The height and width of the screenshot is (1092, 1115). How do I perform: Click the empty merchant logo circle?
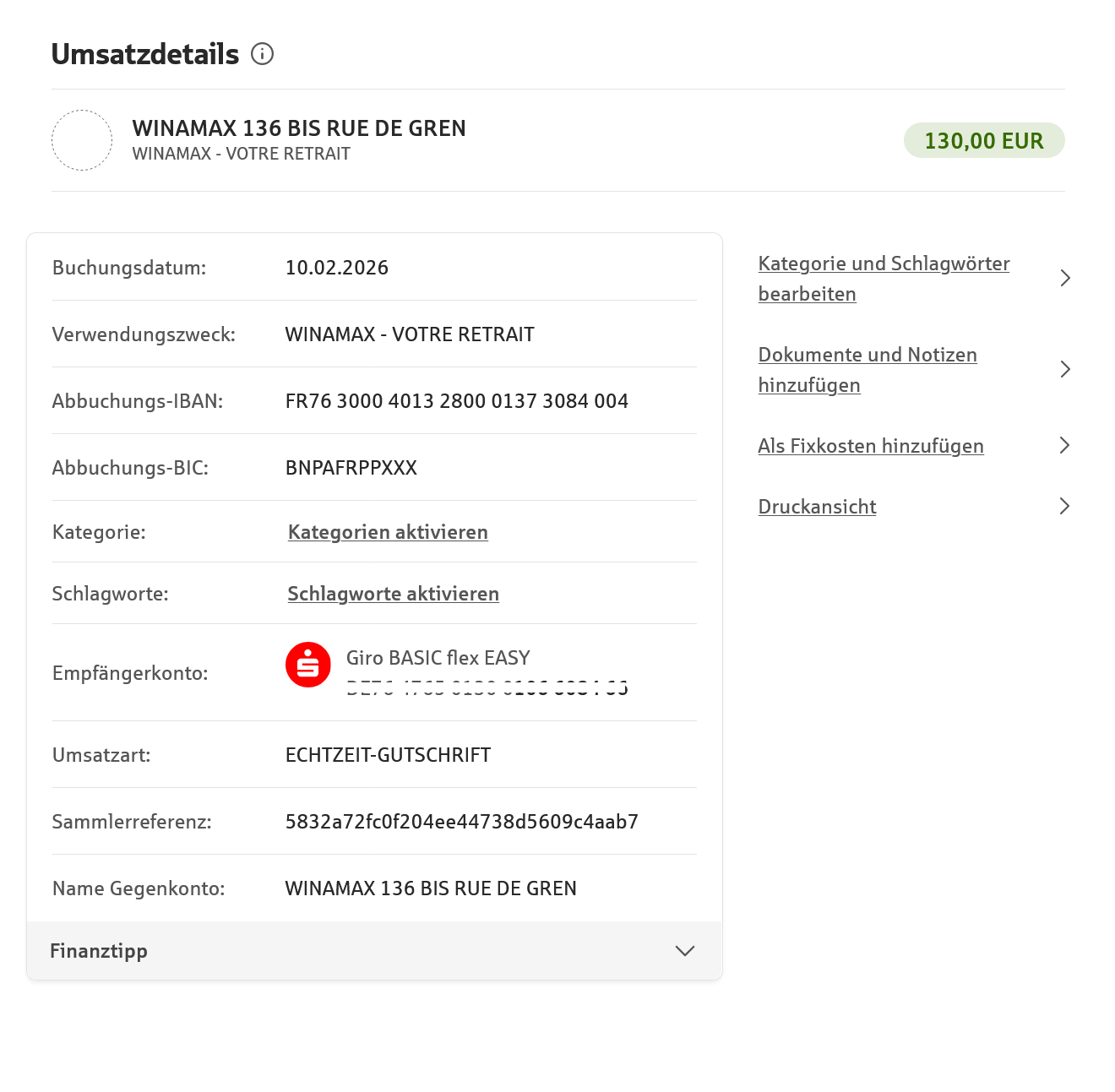coord(82,140)
